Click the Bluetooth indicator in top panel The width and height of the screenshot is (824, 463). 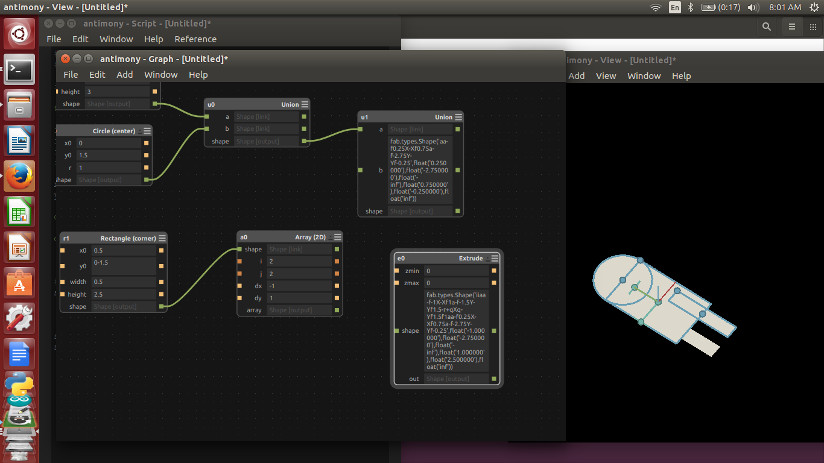691,7
